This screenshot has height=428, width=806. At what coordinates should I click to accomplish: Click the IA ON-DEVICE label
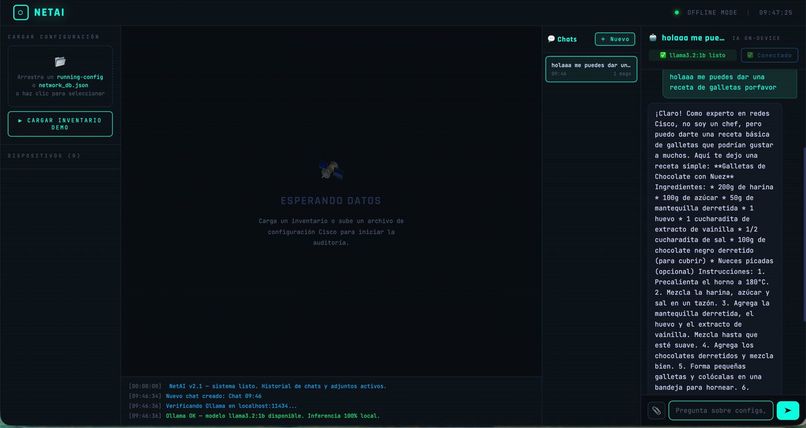756,38
